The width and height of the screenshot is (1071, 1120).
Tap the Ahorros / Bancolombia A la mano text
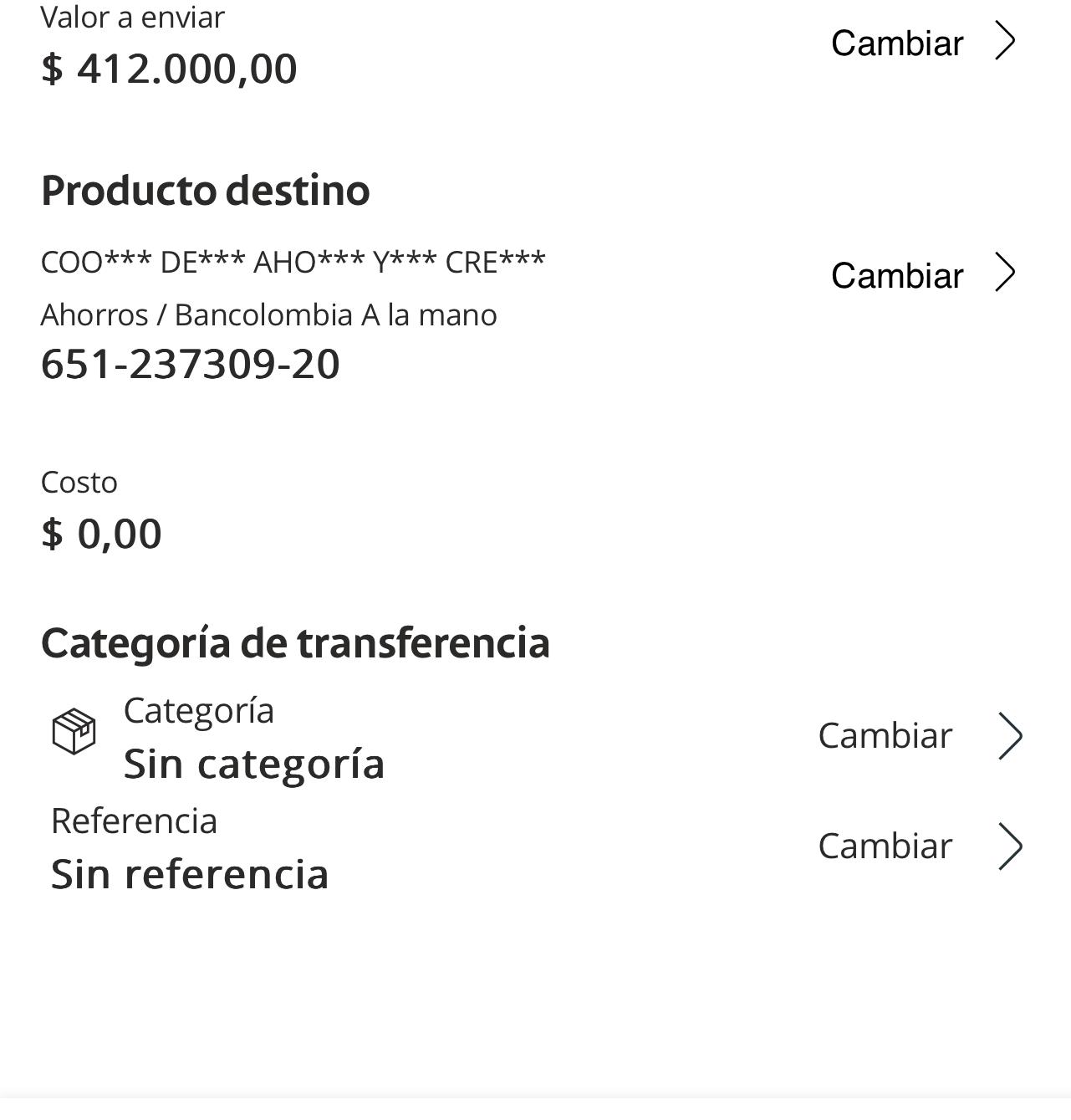click(268, 315)
